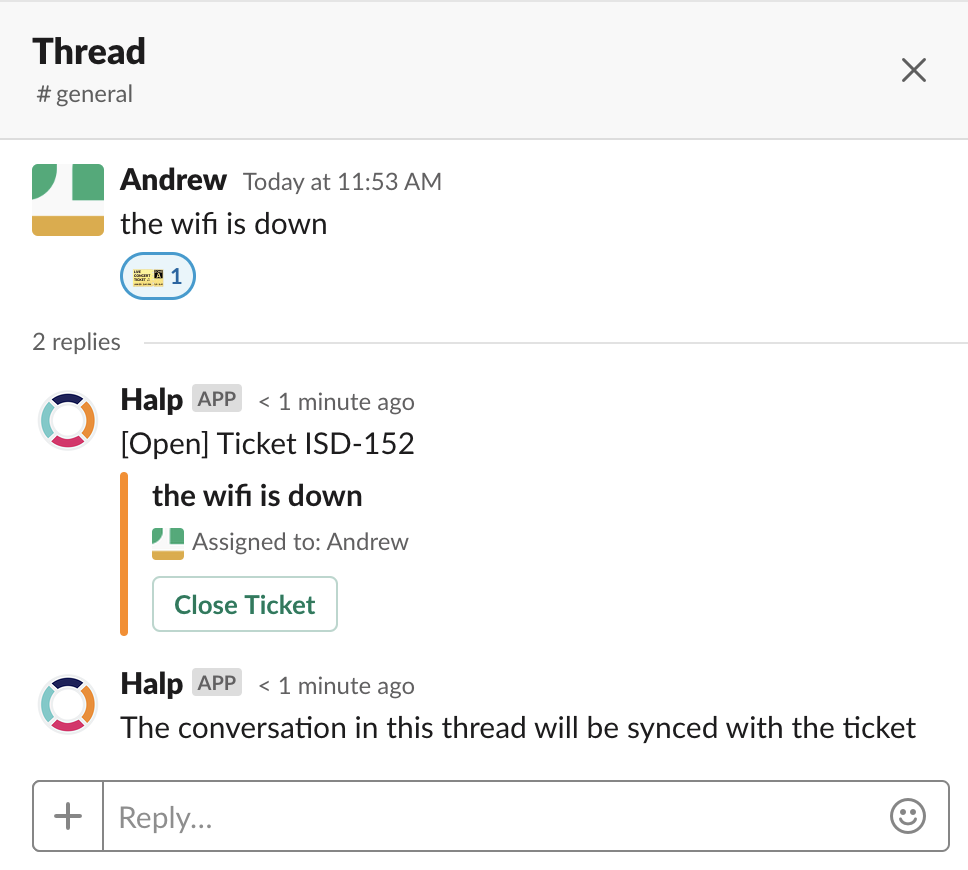
Task: Click the second Halp sender name
Action: (151, 684)
